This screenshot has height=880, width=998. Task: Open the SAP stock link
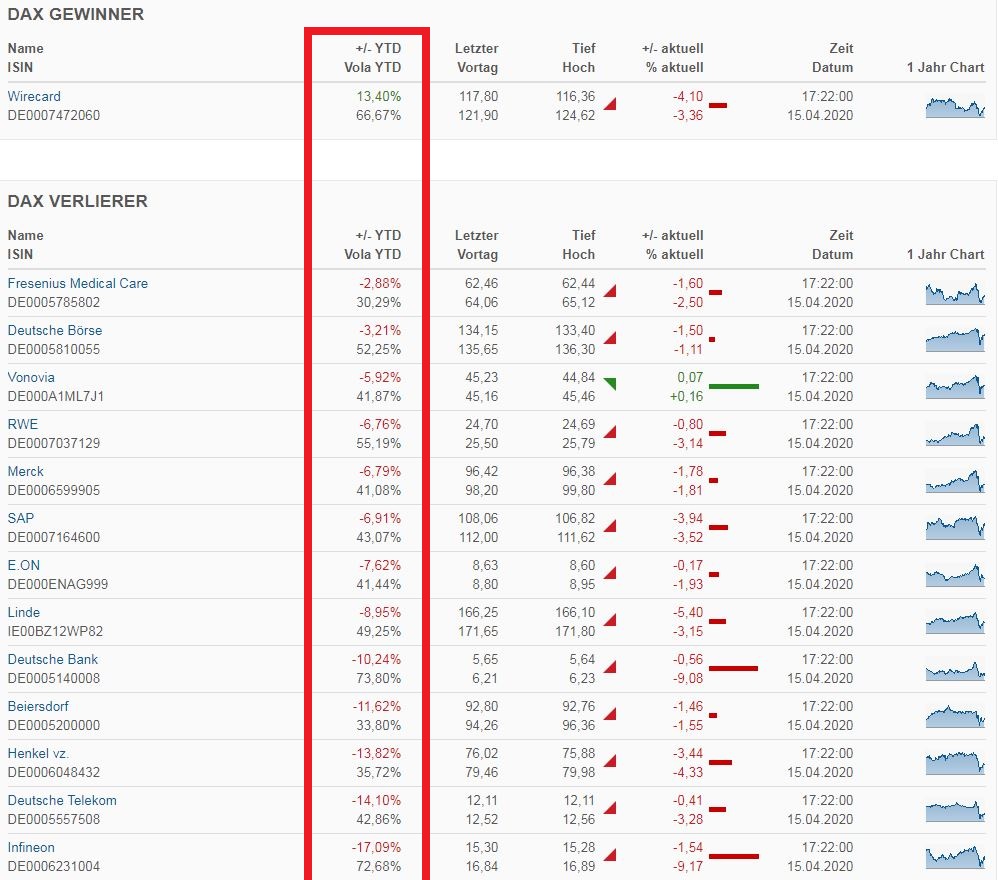coord(21,519)
